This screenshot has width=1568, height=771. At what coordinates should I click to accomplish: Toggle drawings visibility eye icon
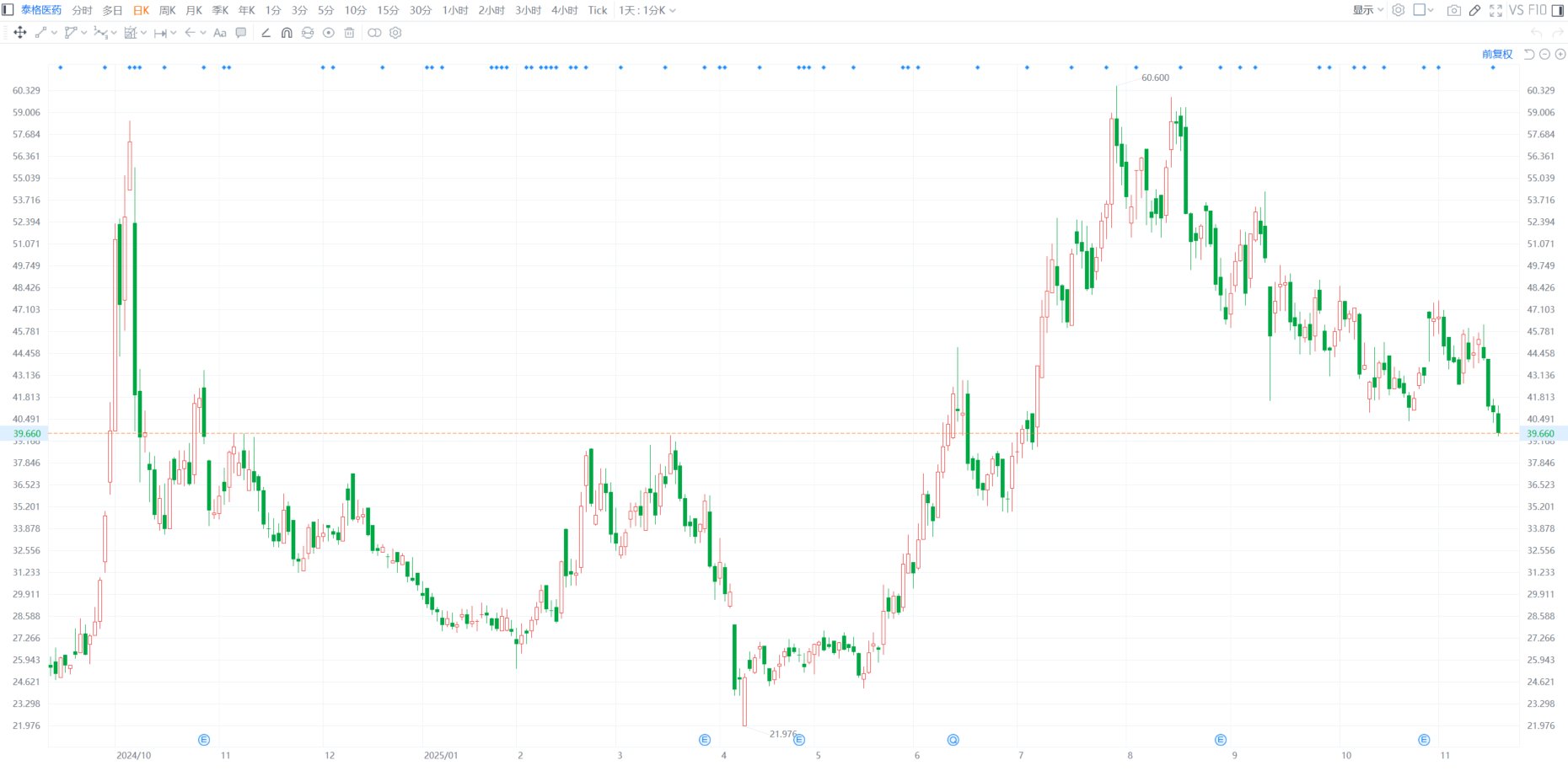point(328,33)
